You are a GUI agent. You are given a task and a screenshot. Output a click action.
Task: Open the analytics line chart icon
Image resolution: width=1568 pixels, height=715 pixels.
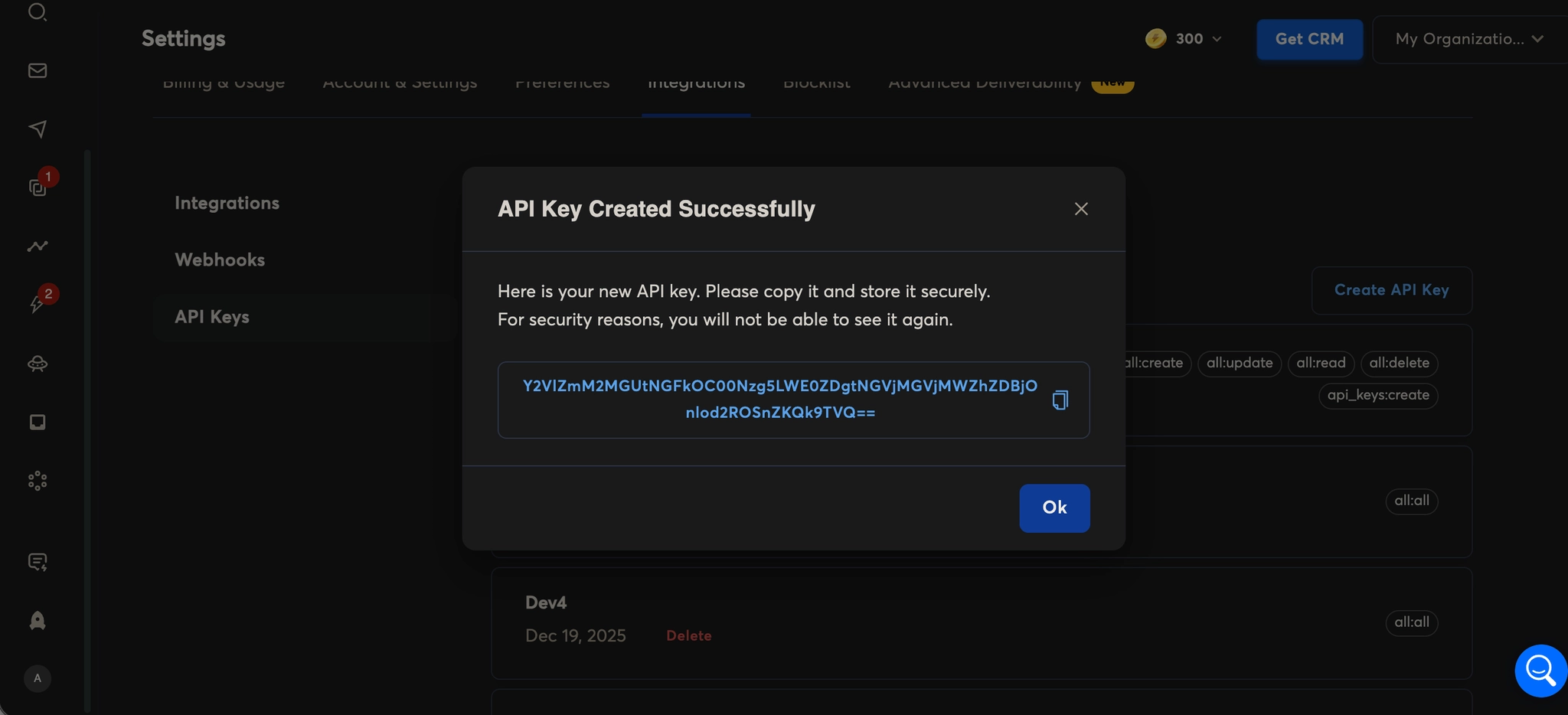click(37, 246)
